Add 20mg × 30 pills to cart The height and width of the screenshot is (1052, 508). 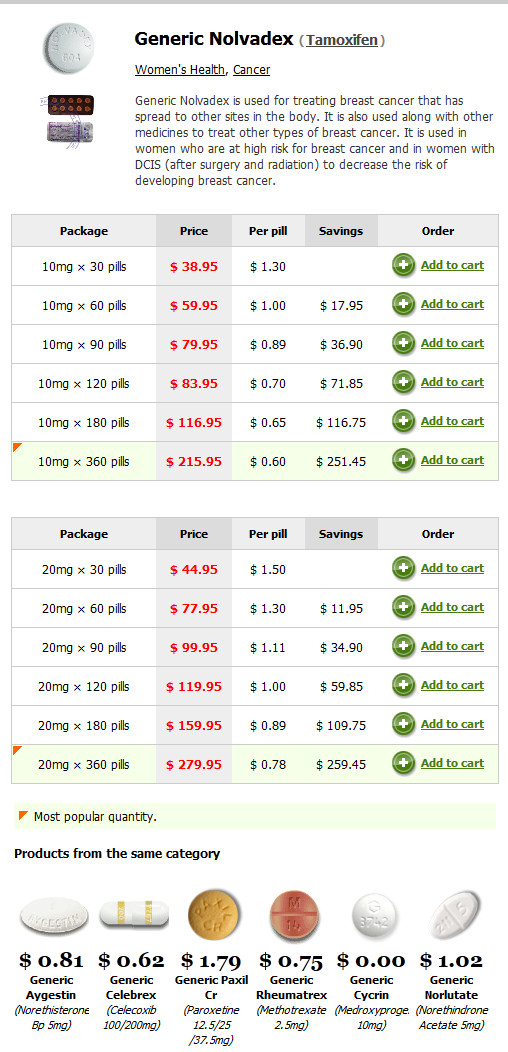click(452, 568)
